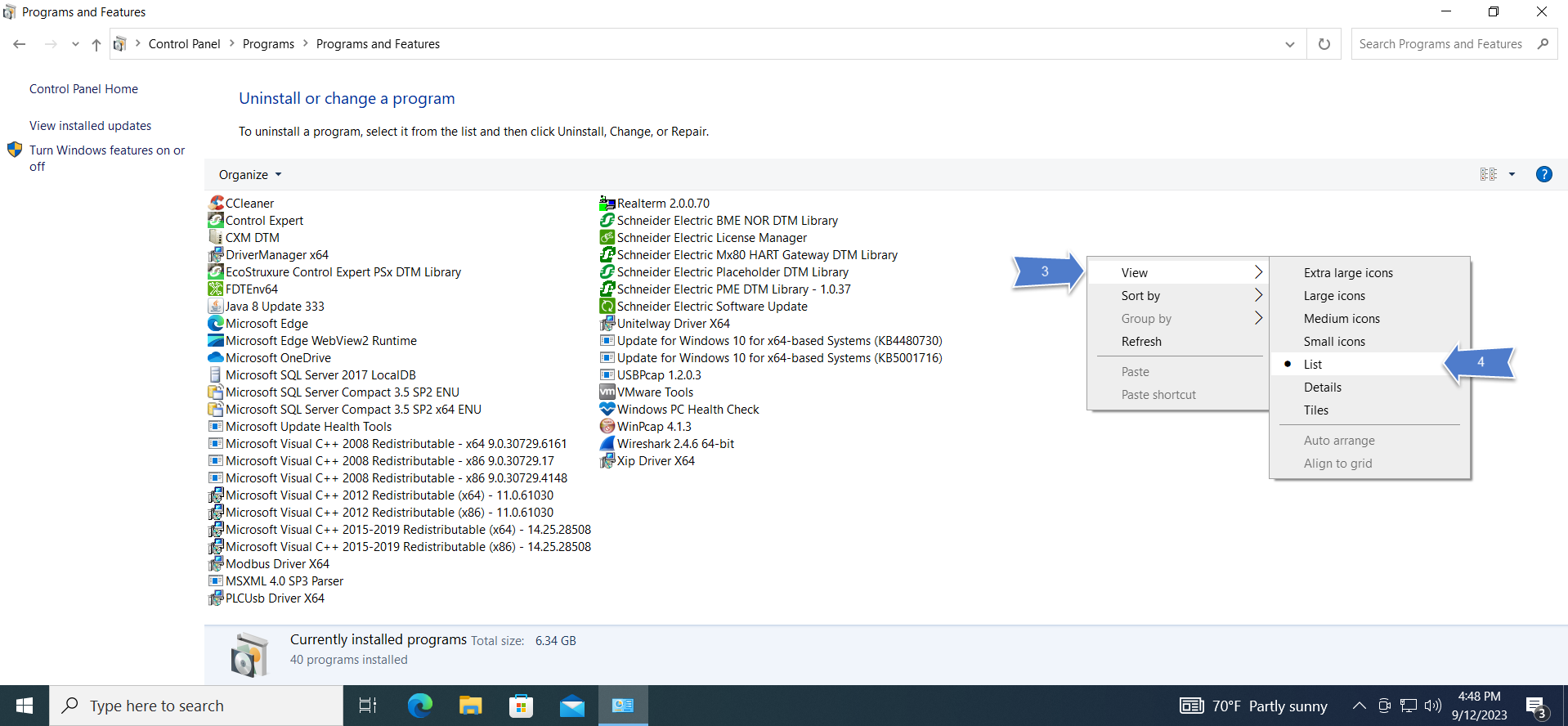Click the FDTEnv64 program icon
The width and height of the screenshot is (1568, 726).
(x=216, y=289)
